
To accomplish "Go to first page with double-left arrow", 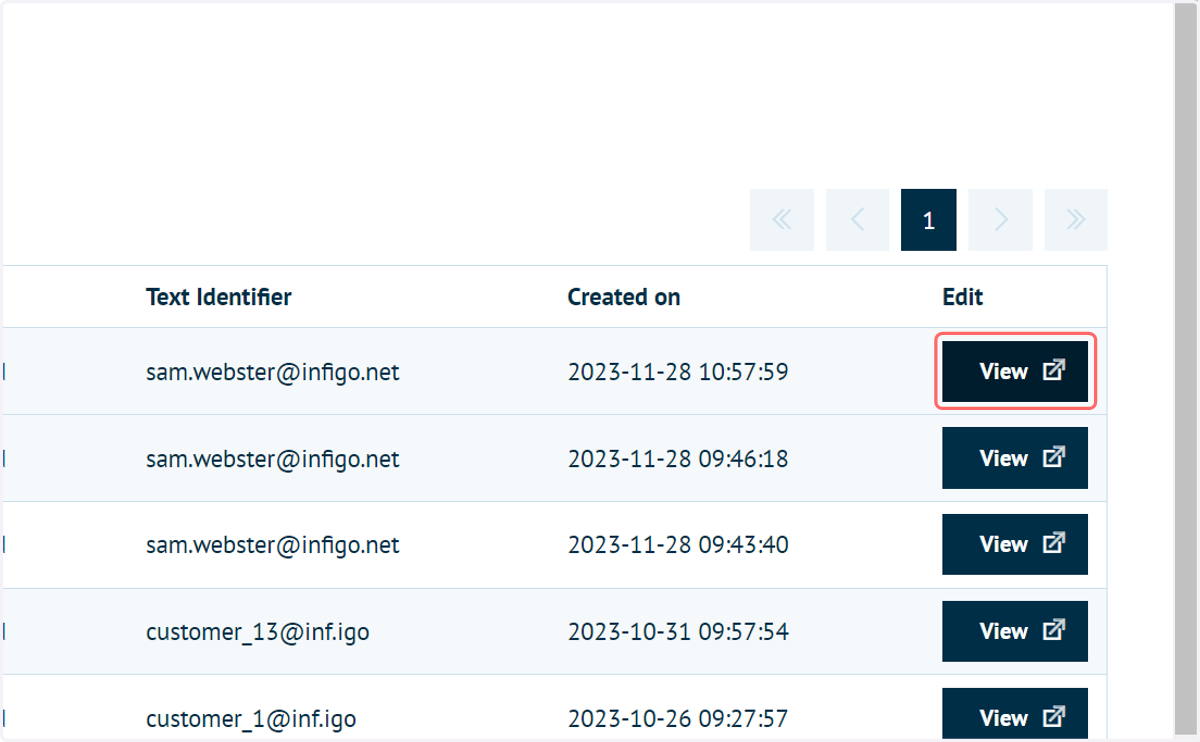I will coord(781,220).
